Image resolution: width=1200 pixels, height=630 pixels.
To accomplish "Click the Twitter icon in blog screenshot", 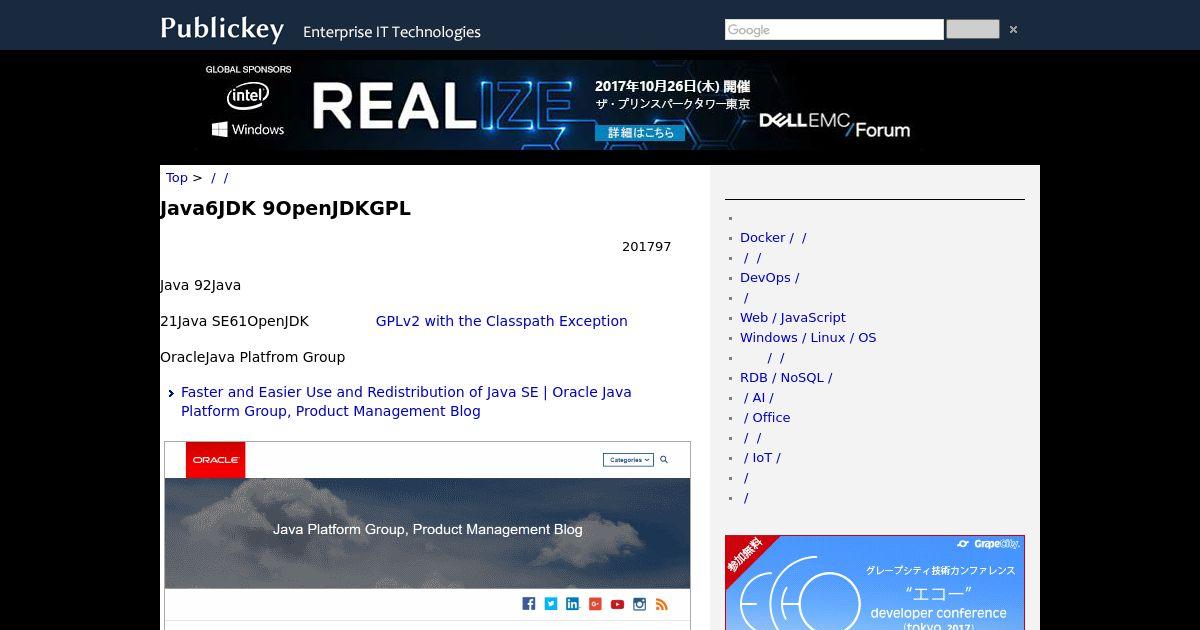I will tap(551, 604).
